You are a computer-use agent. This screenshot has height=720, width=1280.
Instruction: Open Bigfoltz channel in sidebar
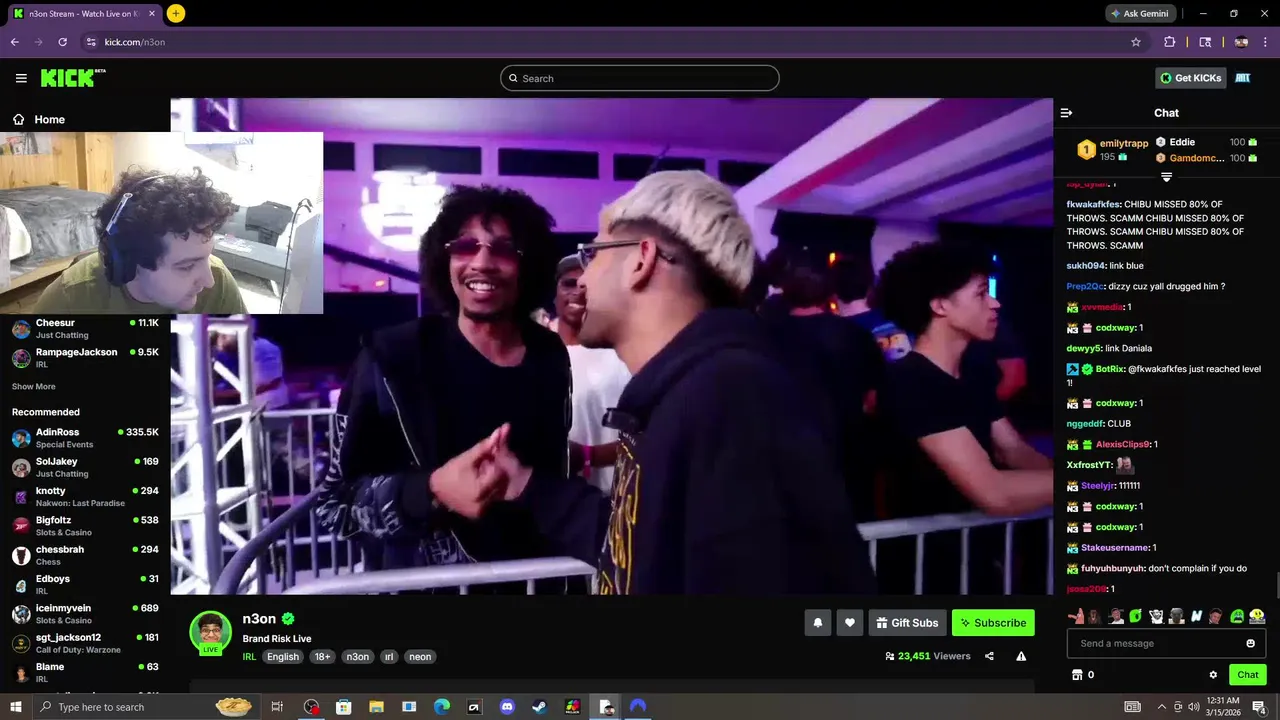pos(85,526)
